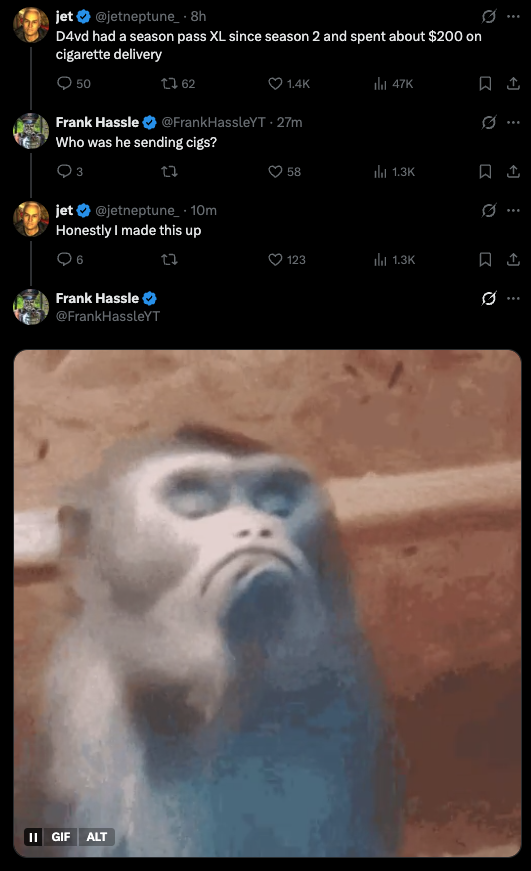Screen dimensions: 531x871
Task: Repost the 'Honestly I made this up' tweet
Action: point(169,259)
